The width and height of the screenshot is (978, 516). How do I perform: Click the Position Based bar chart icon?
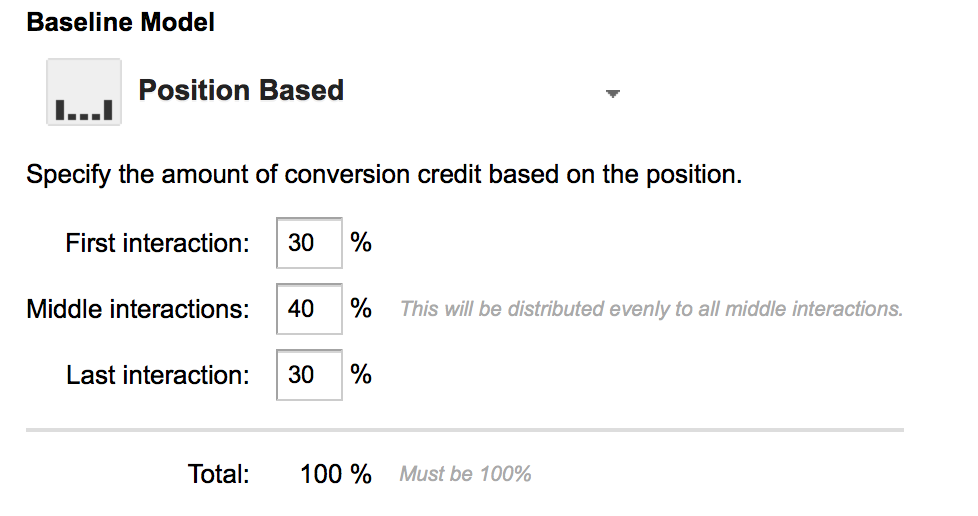84,92
